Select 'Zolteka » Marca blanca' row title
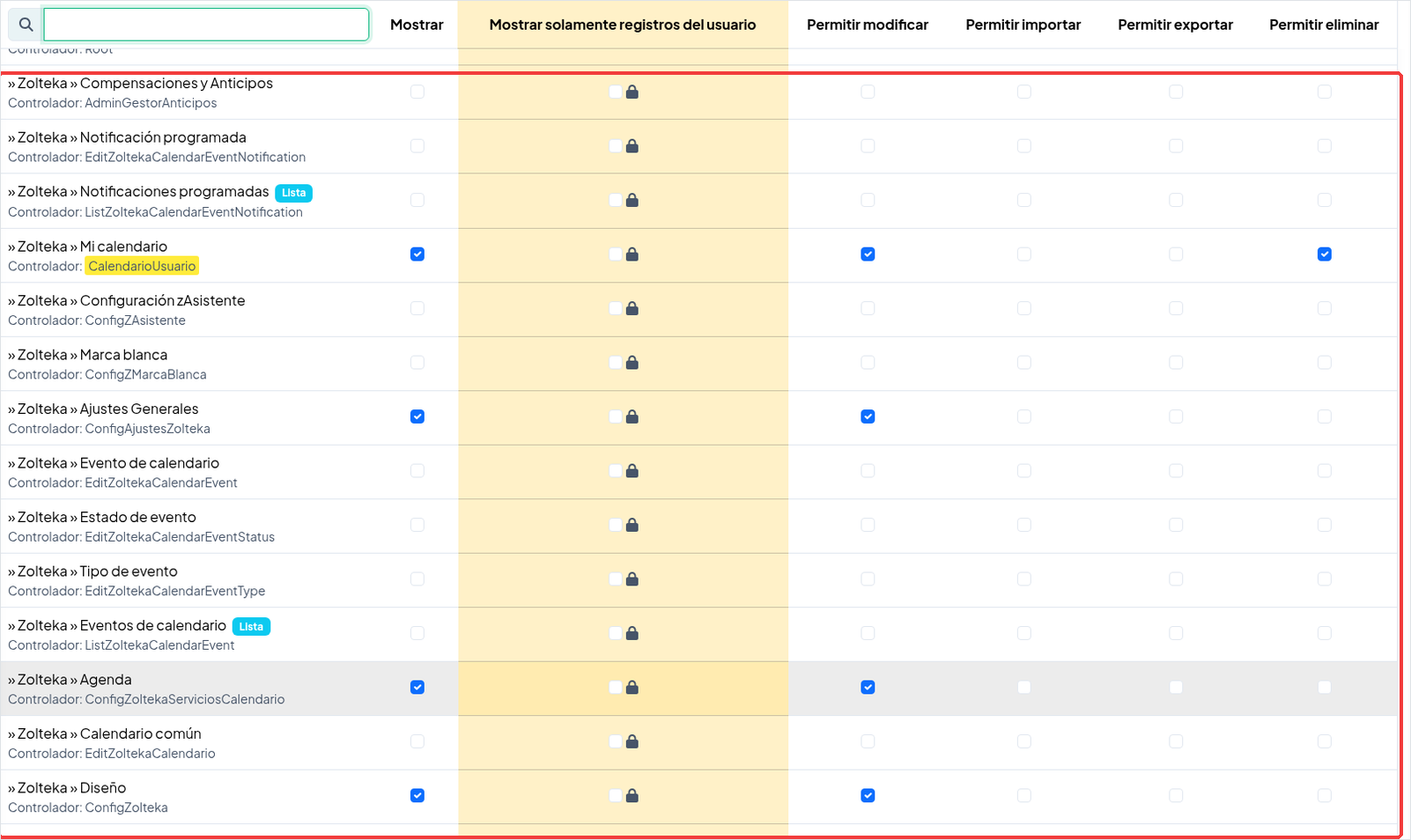Viewport: 1411px width, 840px height. tap(87, 355)
